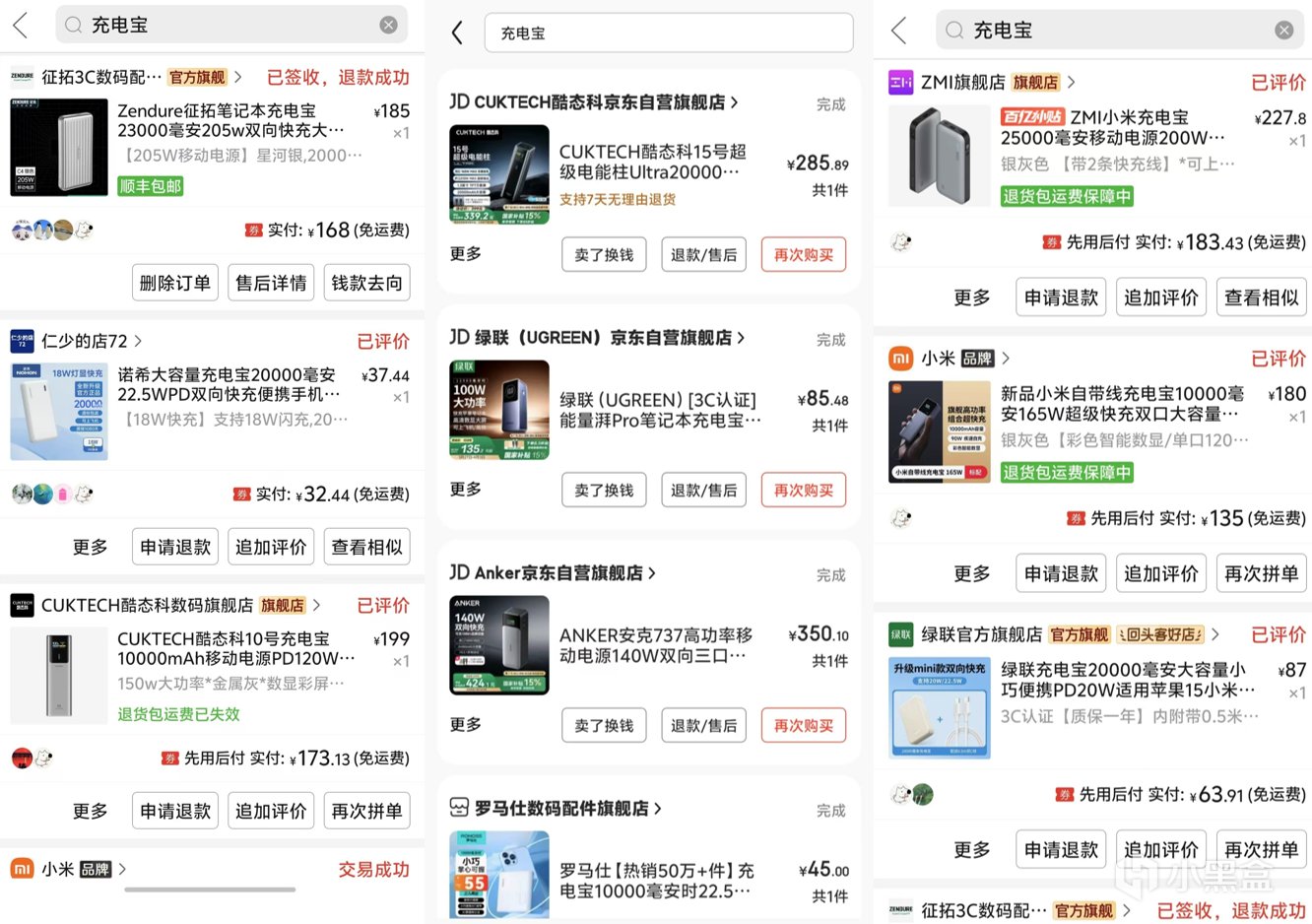Viewport: 1312px width, 924px height.
Task: Tap the 罗马仕数码配件旗舰店 shop icon
Action: (x=459, y=808)
